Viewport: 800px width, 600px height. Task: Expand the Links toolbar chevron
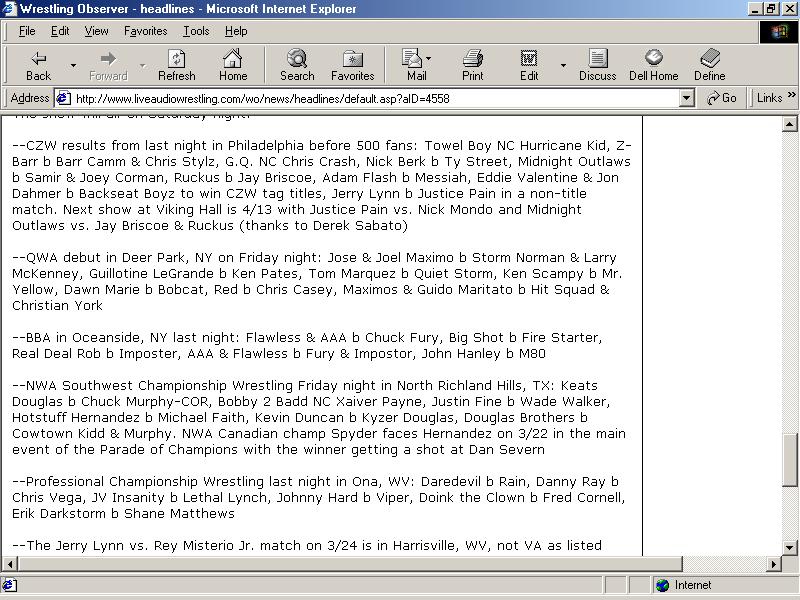[792, 97]
